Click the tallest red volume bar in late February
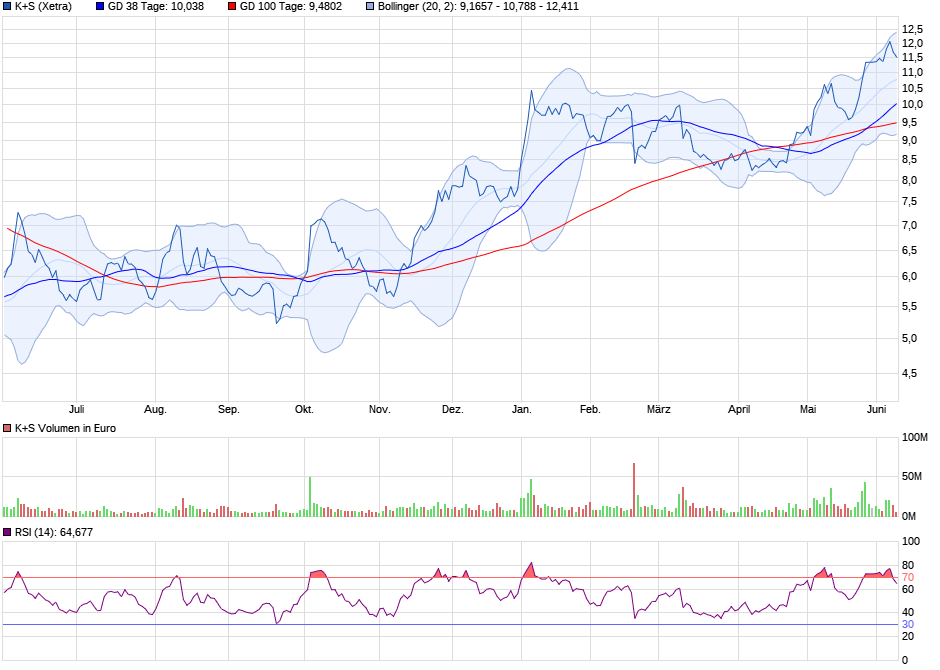940x670 pixels. (634, 490)
